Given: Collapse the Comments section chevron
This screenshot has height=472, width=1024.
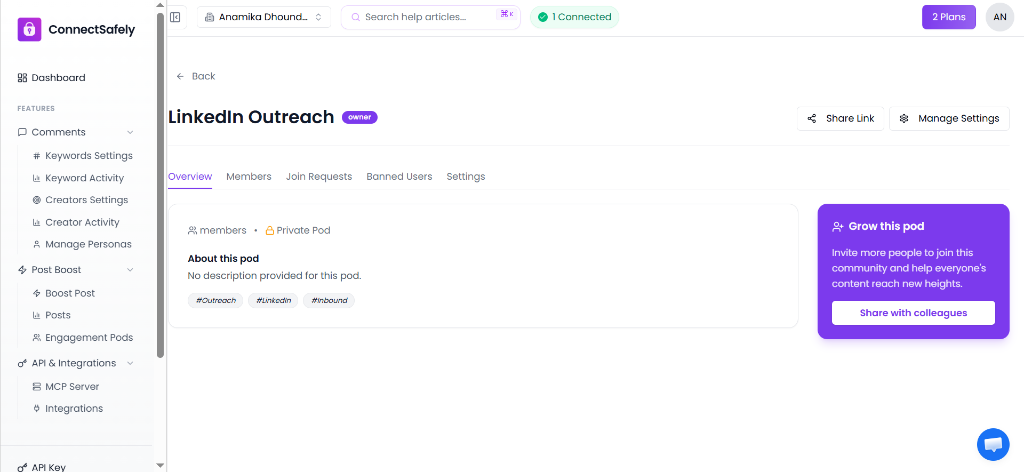Looking at the screenshot, I should click(x=130, y=132).
